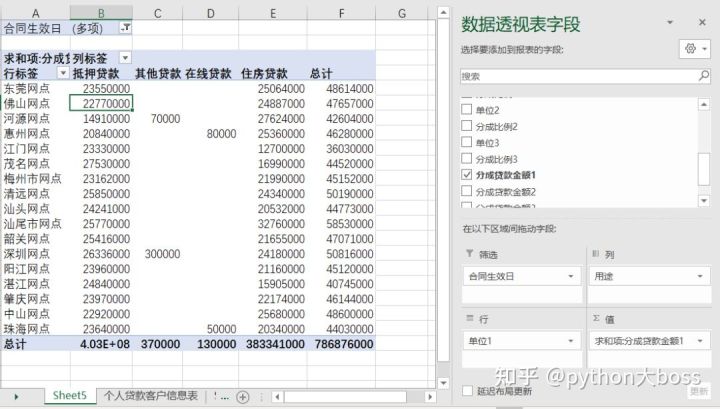Open the 列标签 filter dropdown
Viewport: 720px width, 409px height.
pos(125,58)
